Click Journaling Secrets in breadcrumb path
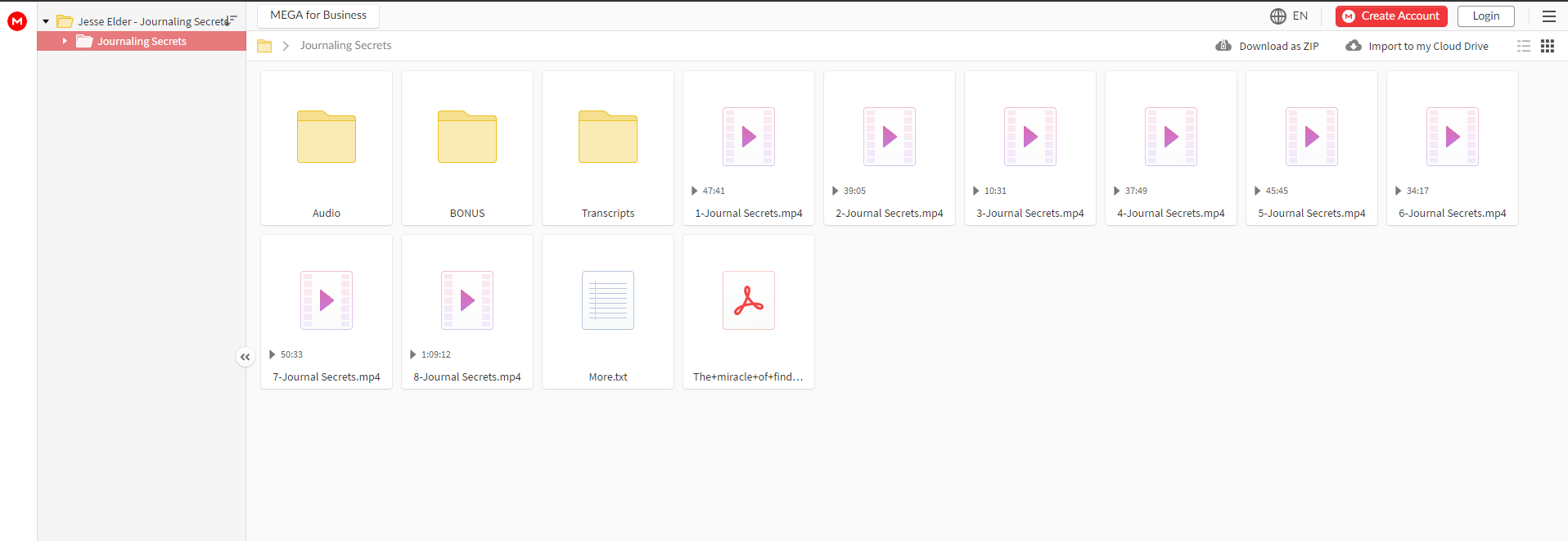 (345, 46)
